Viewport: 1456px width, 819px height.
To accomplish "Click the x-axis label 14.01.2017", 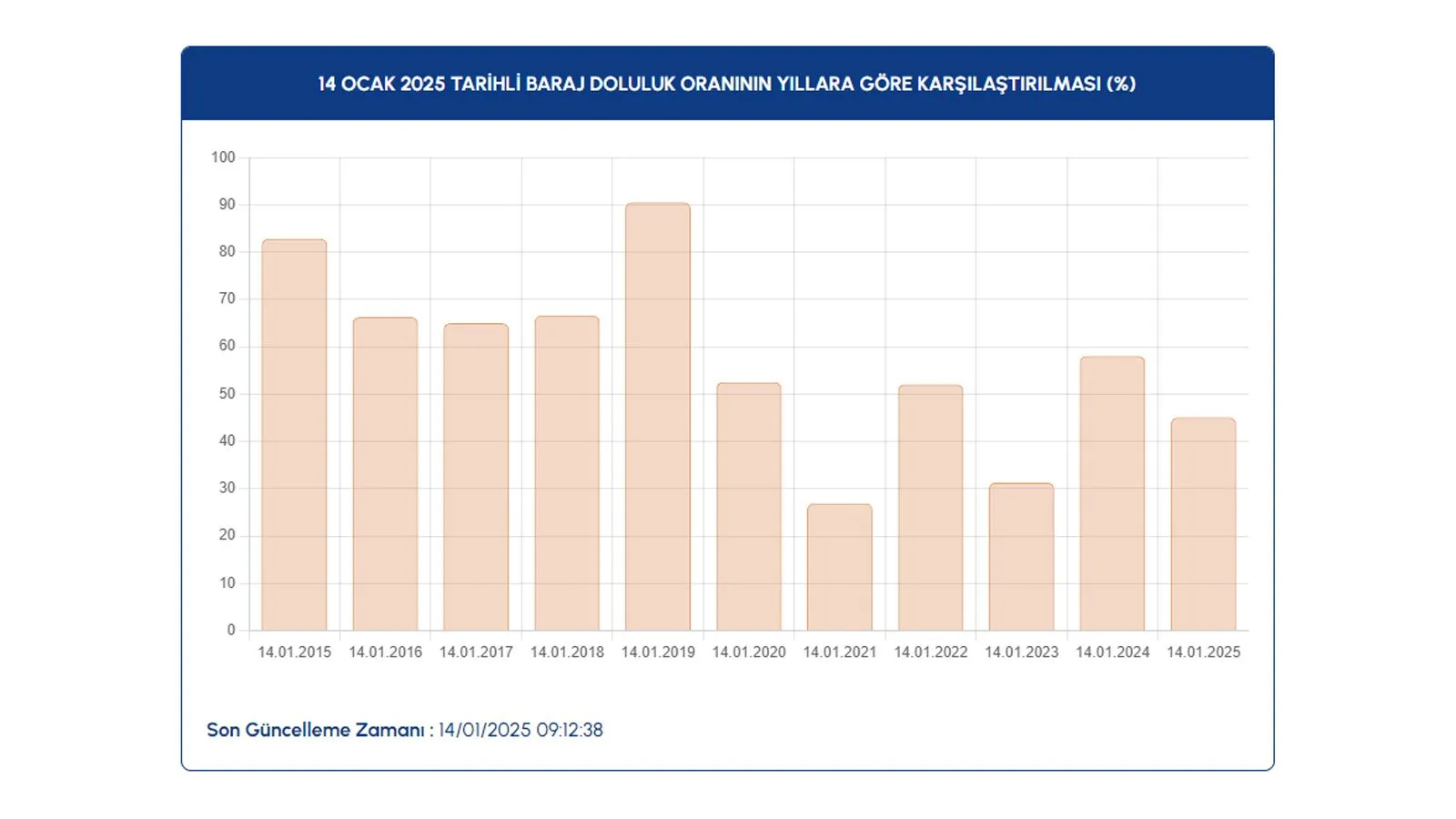I will pyautogui.click(x=476, y=652).
